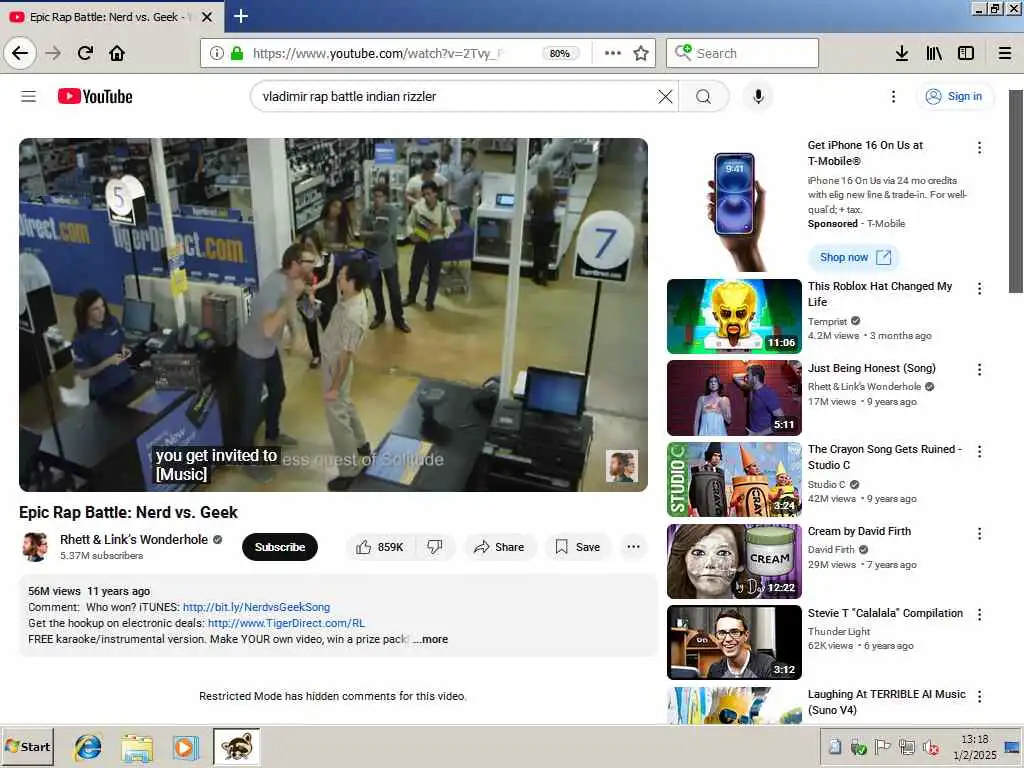Open more actions menu beside Save
Screen dimensions: 1024x768
point(633,547)
